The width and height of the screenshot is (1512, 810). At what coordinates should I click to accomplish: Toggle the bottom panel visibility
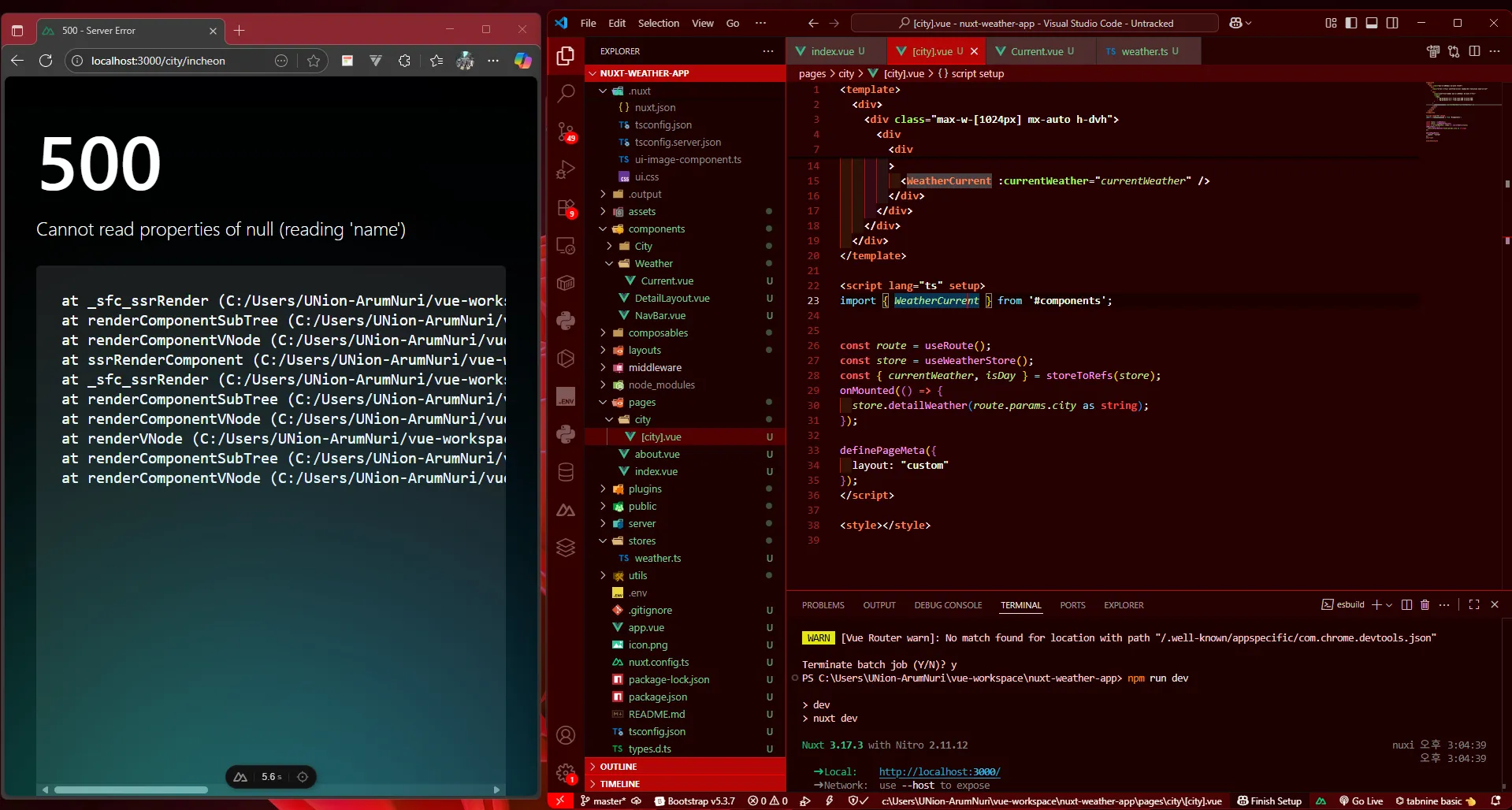(x=1372, y=23)
